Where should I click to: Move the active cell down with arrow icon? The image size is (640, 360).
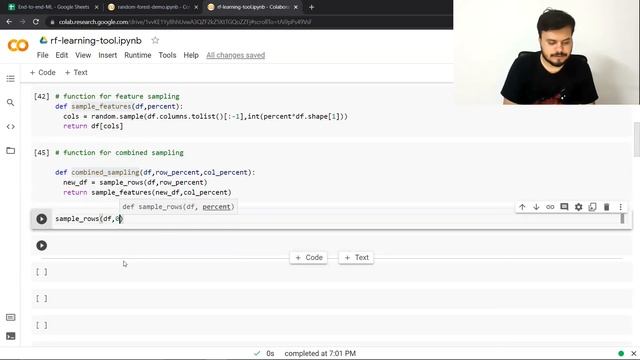click(536, 207)
